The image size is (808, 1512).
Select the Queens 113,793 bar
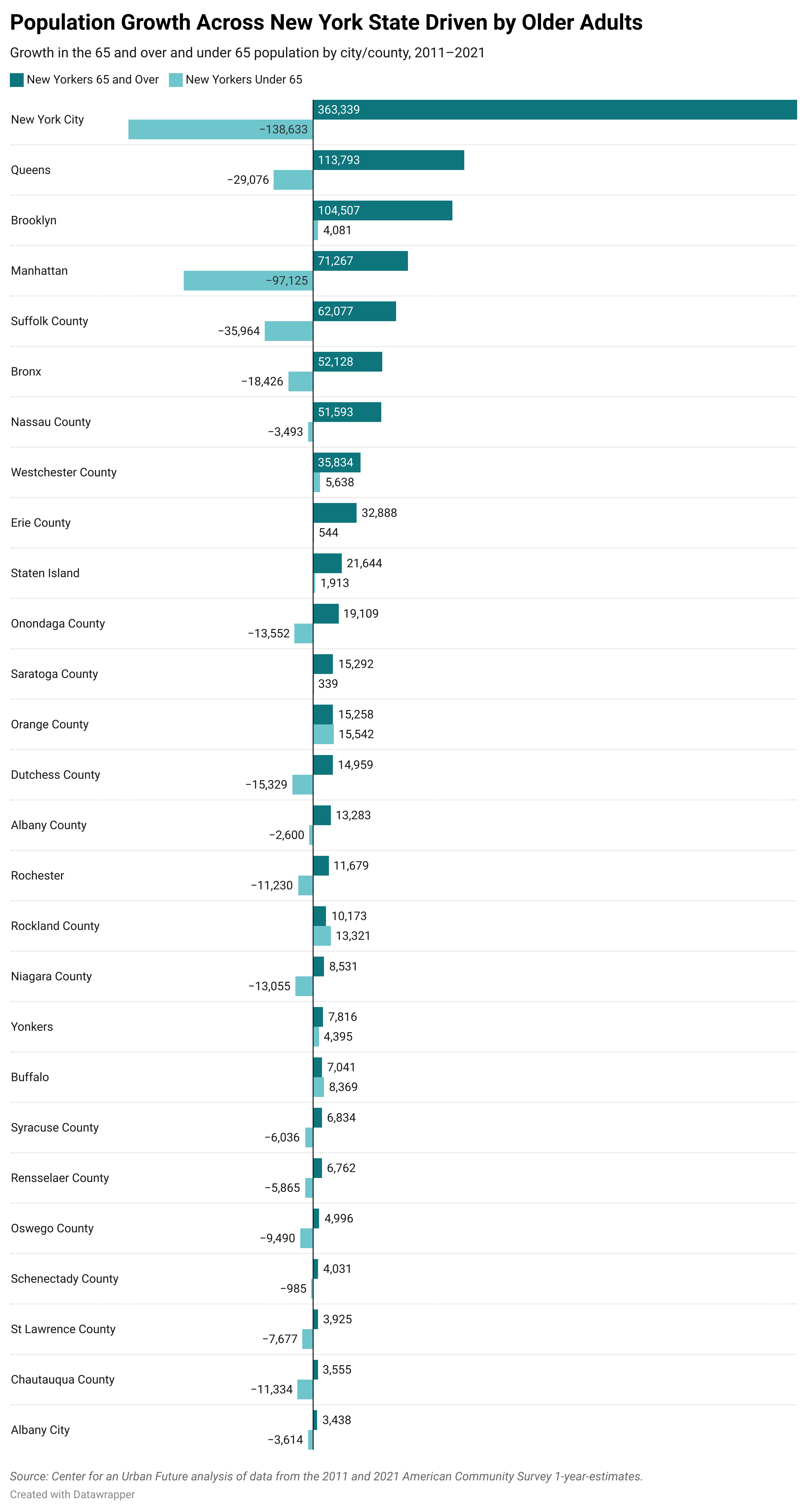click(388, 160)
